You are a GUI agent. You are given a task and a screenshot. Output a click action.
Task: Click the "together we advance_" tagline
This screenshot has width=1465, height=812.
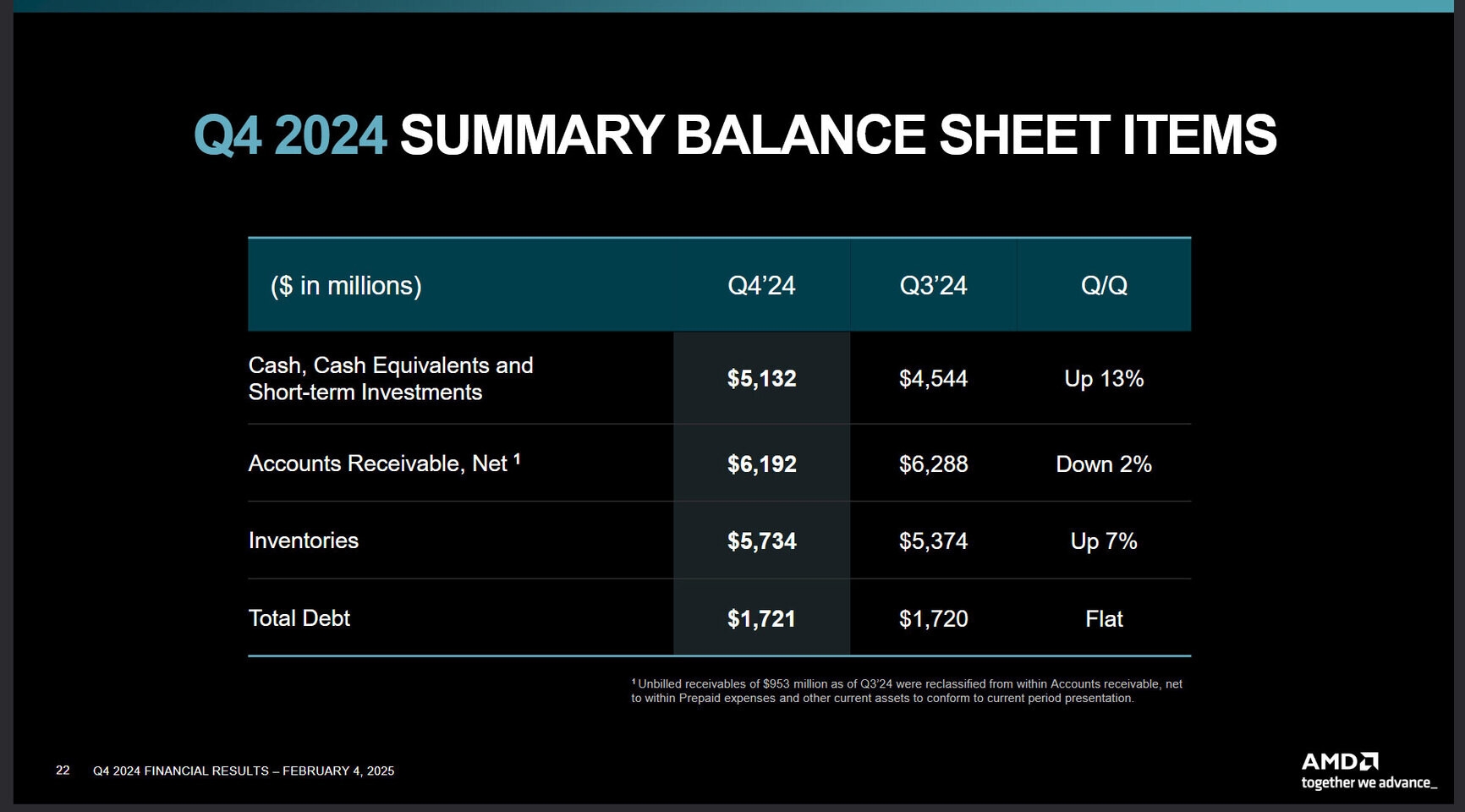click(x=1368, y=783)
